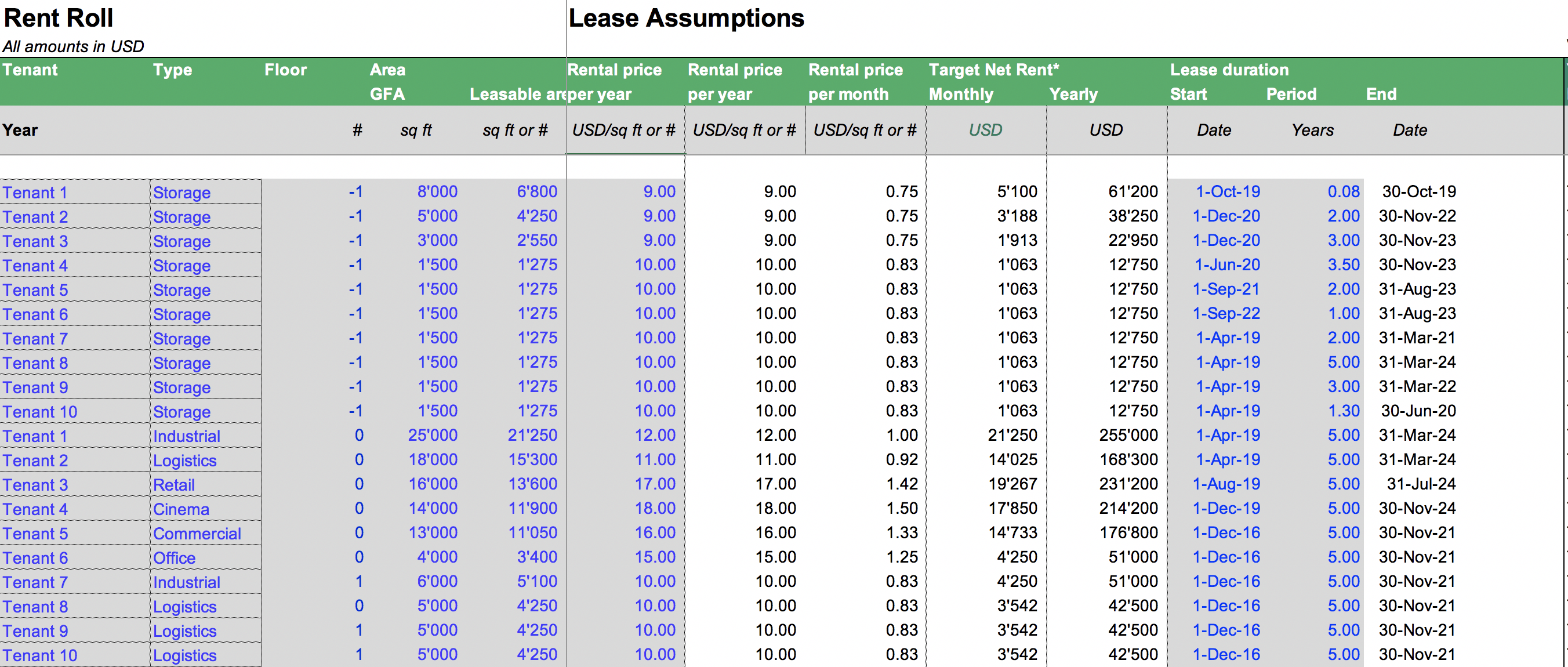1568x667 pixels.
Task: Select leasable area cell 15'300
Action: [532, 459]
